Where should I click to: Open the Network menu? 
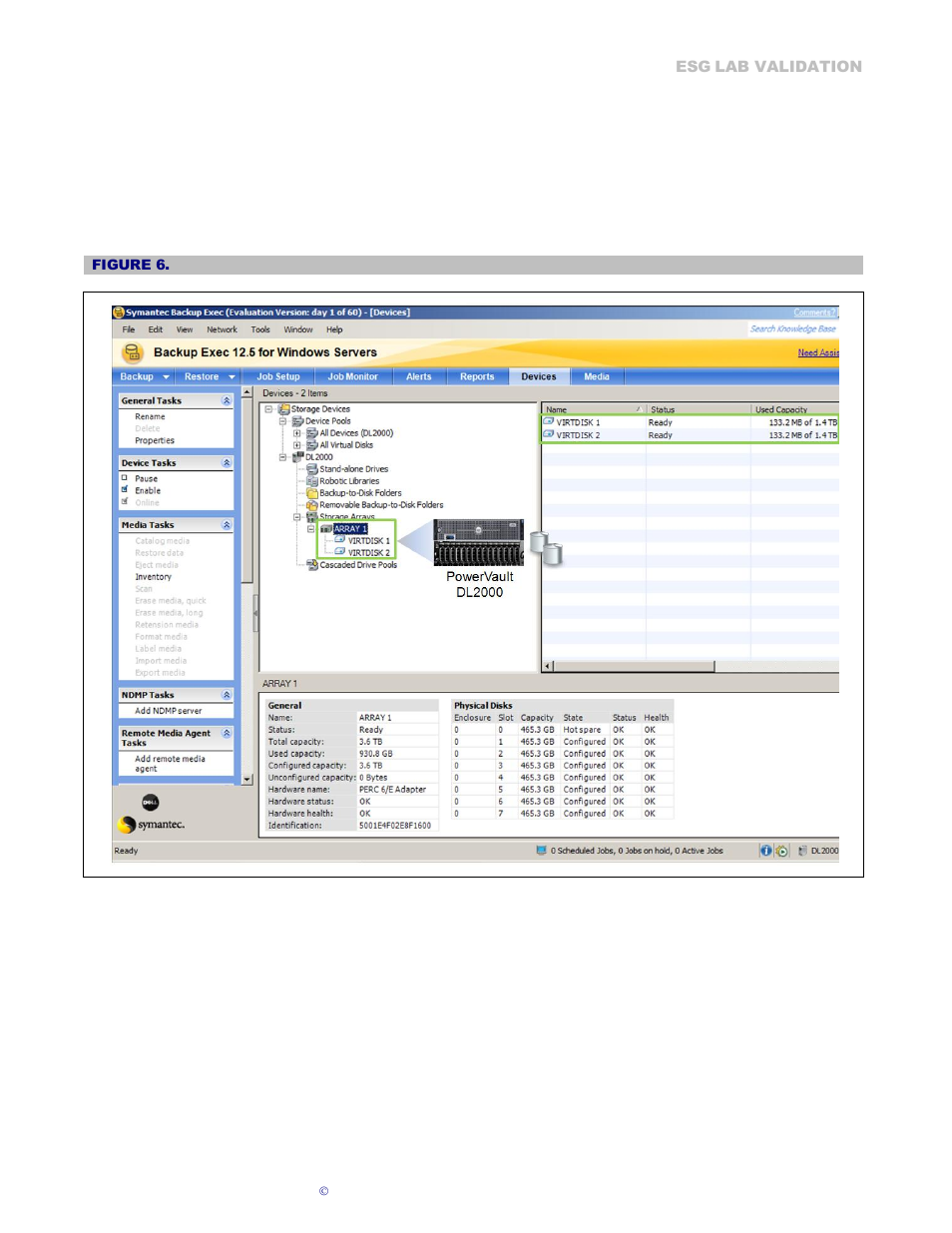[x=222, y=329]
